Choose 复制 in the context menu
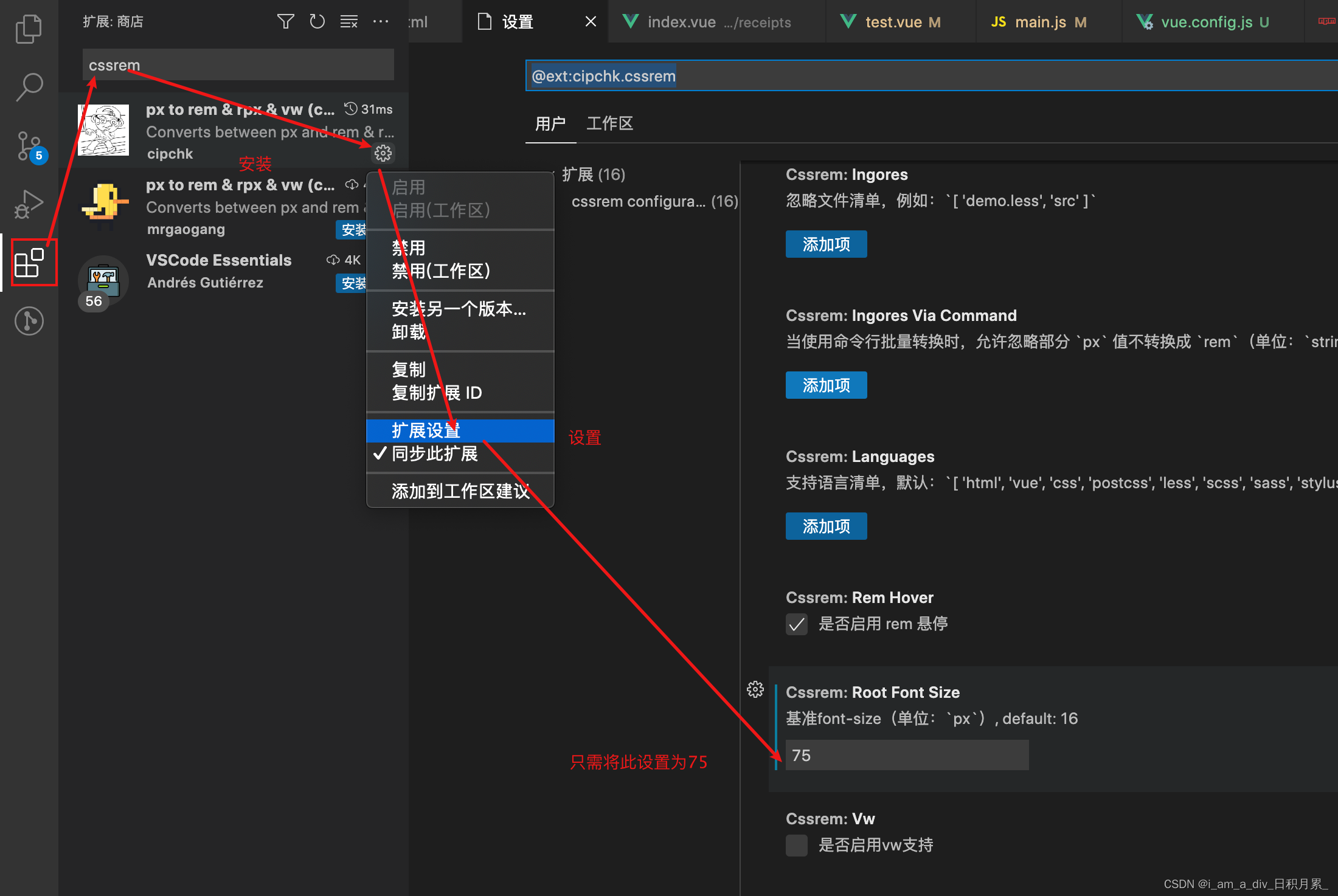This screenshot has width=1338, height=896. pyautogui.click(x=460, y=370)
